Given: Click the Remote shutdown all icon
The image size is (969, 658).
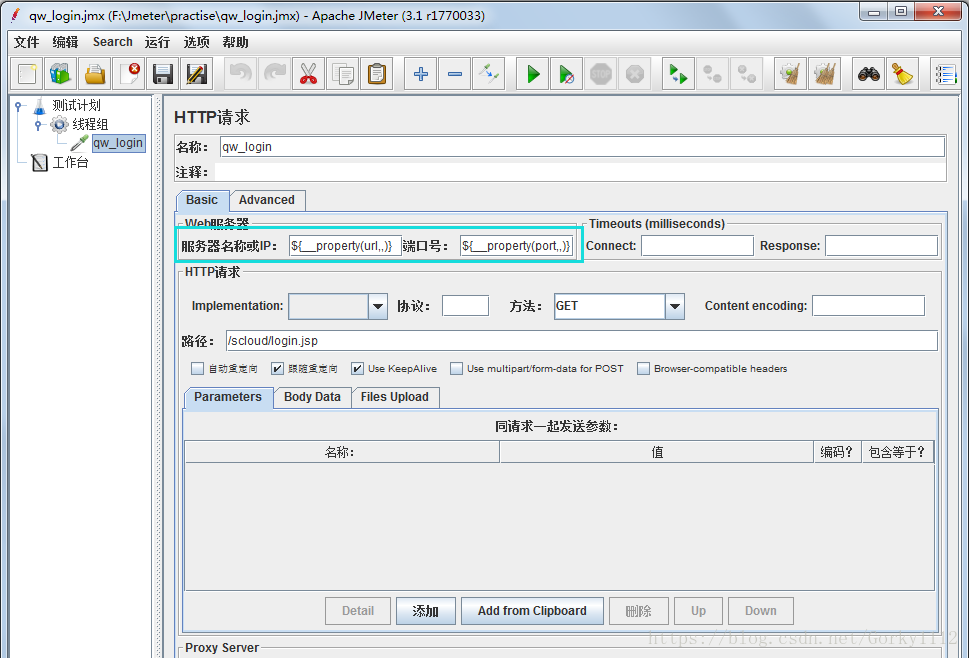Looking at the screenshot, I should pyautogui.click(x=747, y=75).
